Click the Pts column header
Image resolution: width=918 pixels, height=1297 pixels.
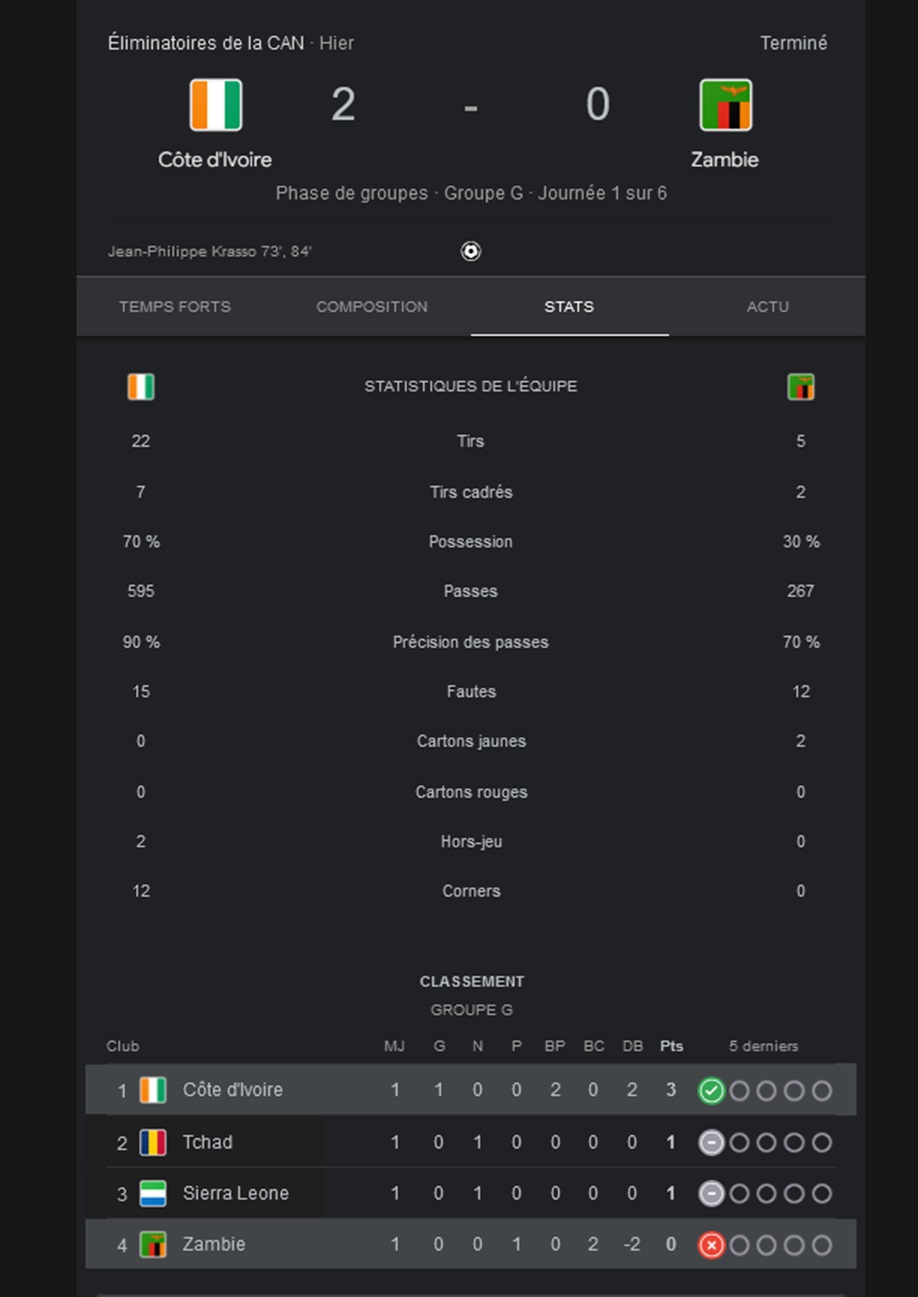point(671,1046)
